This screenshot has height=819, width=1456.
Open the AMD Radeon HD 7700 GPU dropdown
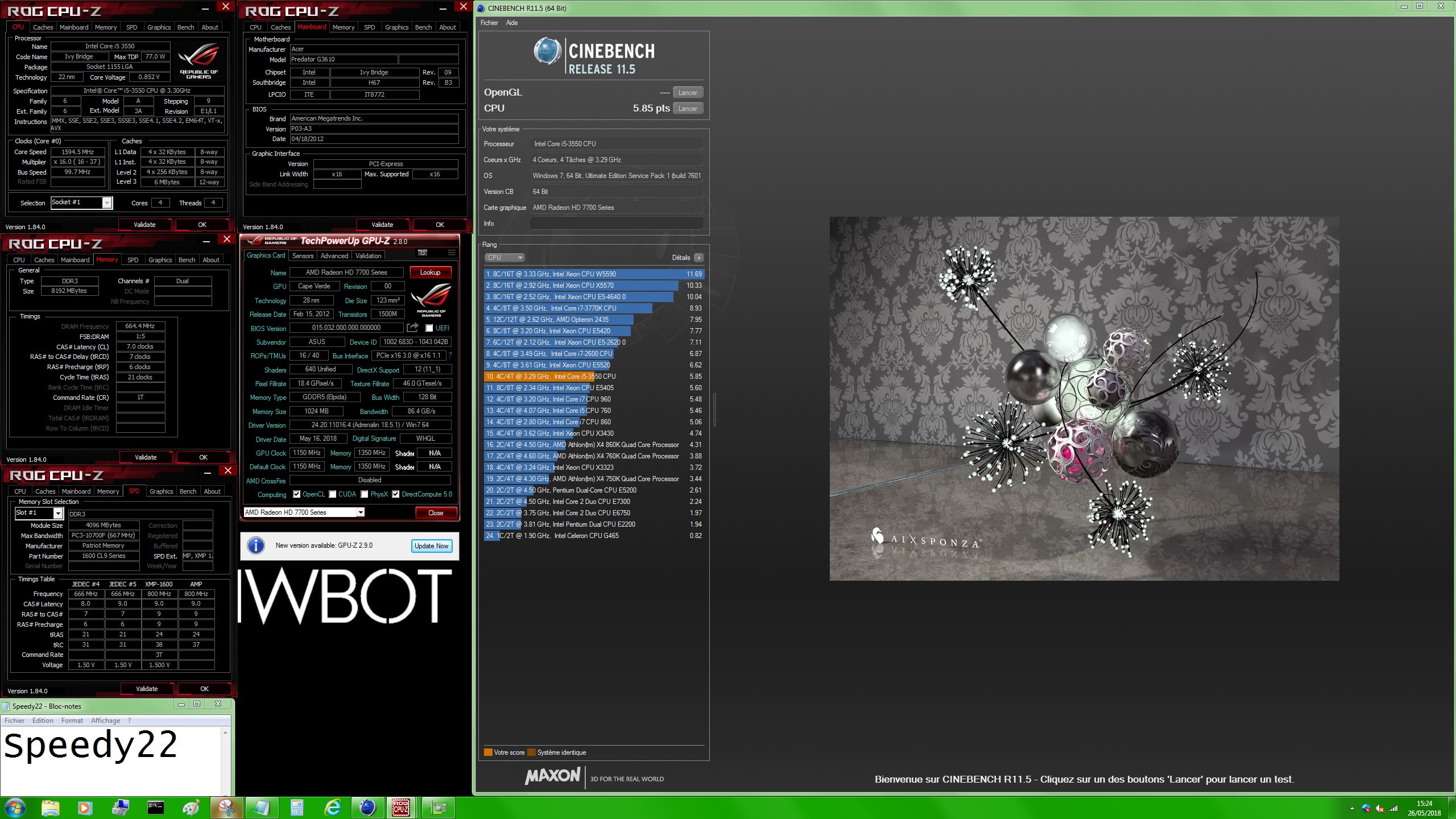tap(360, 512)
